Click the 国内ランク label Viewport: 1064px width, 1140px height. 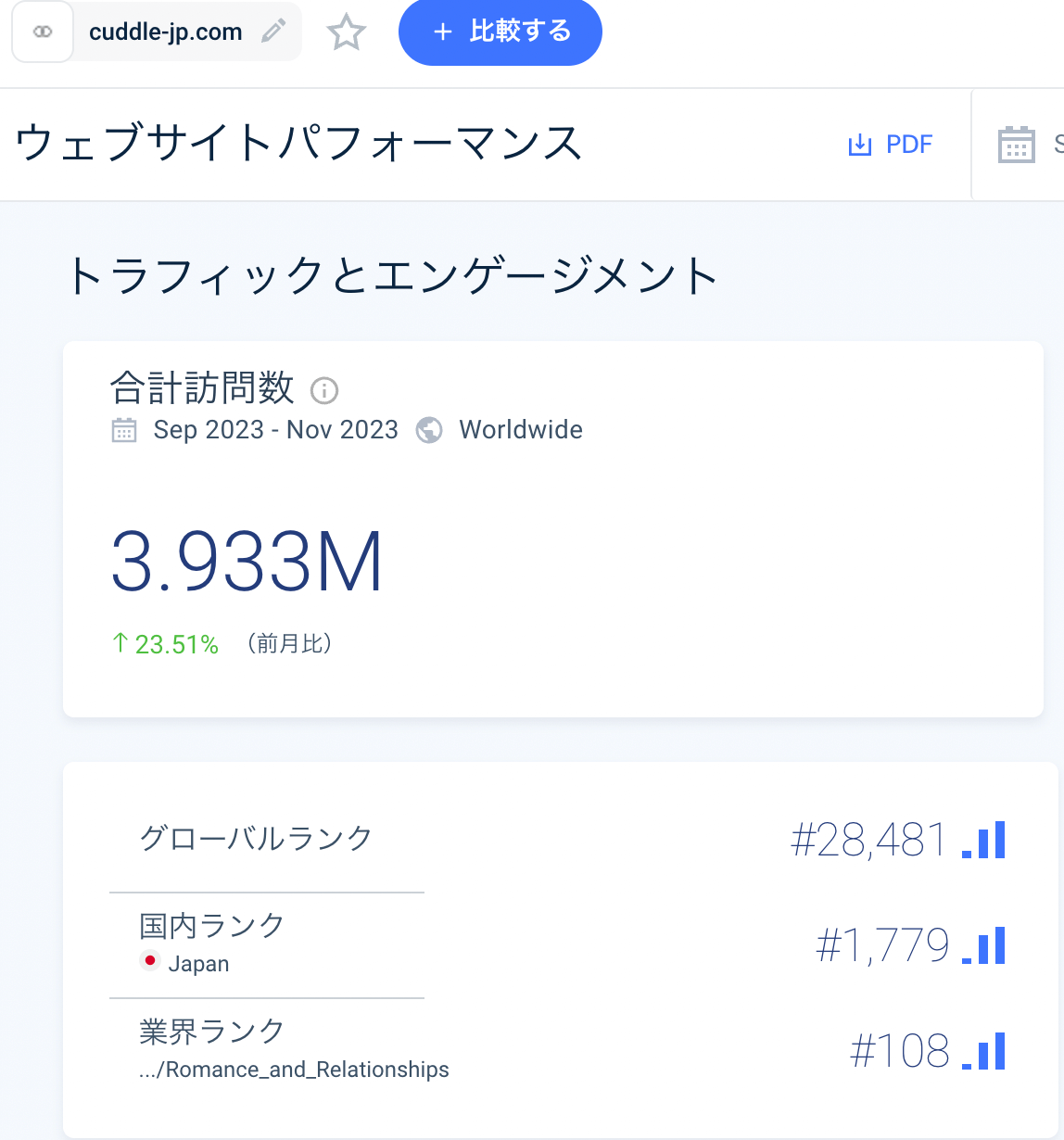click(212, 925)
